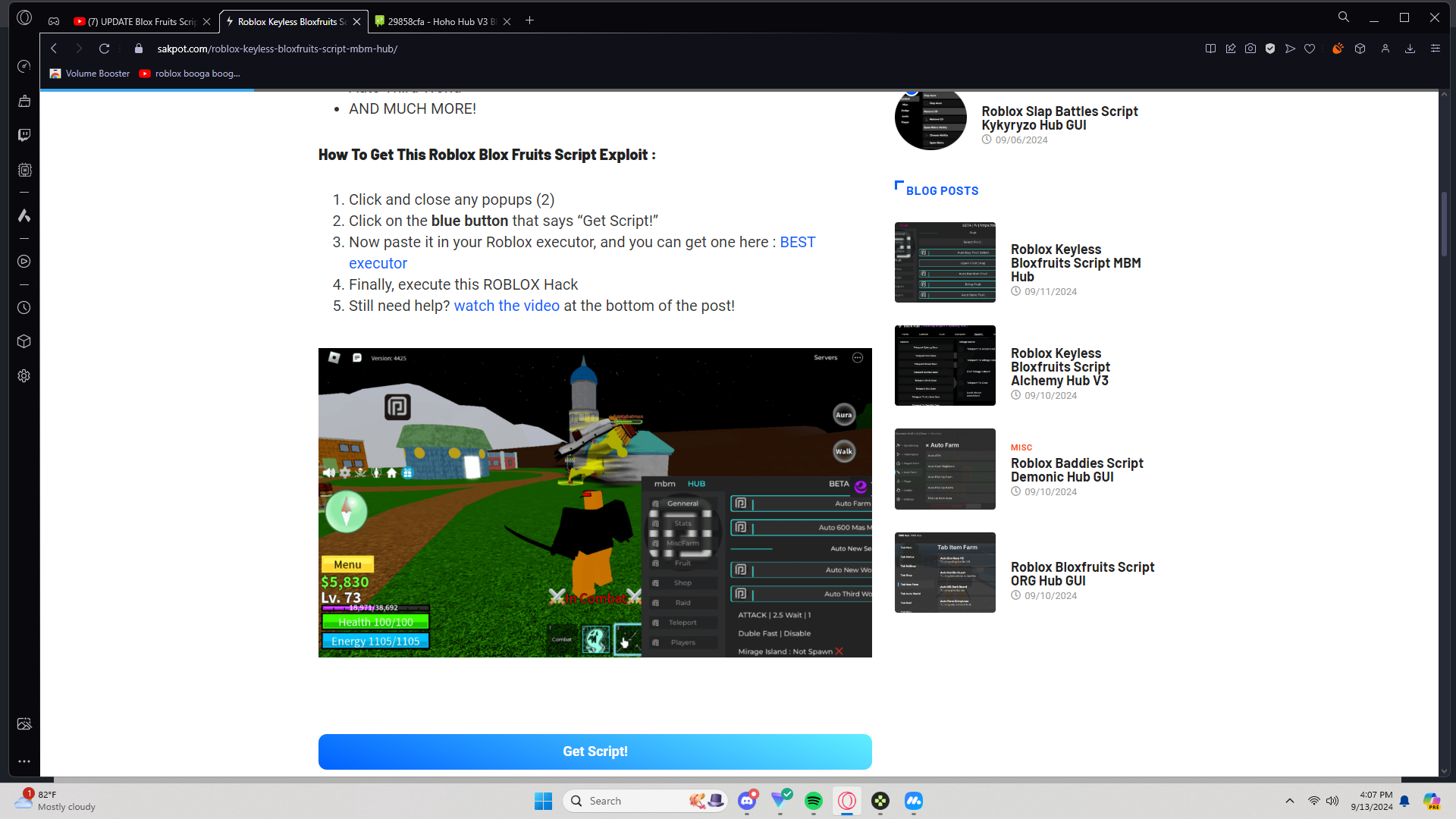Go back to the previous page
Image resolution: width=1456 pixels, height=819 pixels.
click(54, 49)
